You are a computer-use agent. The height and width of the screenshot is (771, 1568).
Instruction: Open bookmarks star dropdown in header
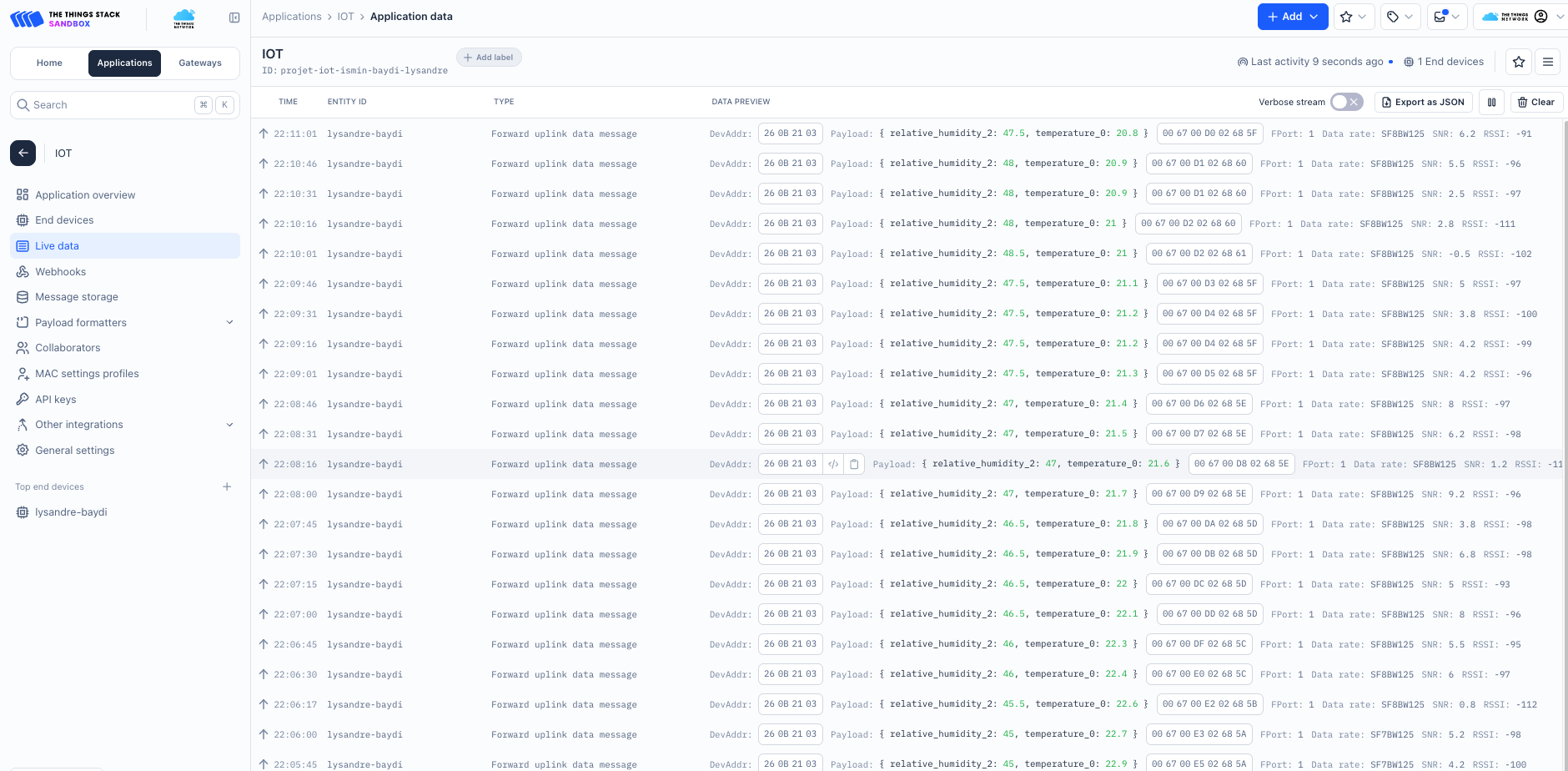[1353, 17]
